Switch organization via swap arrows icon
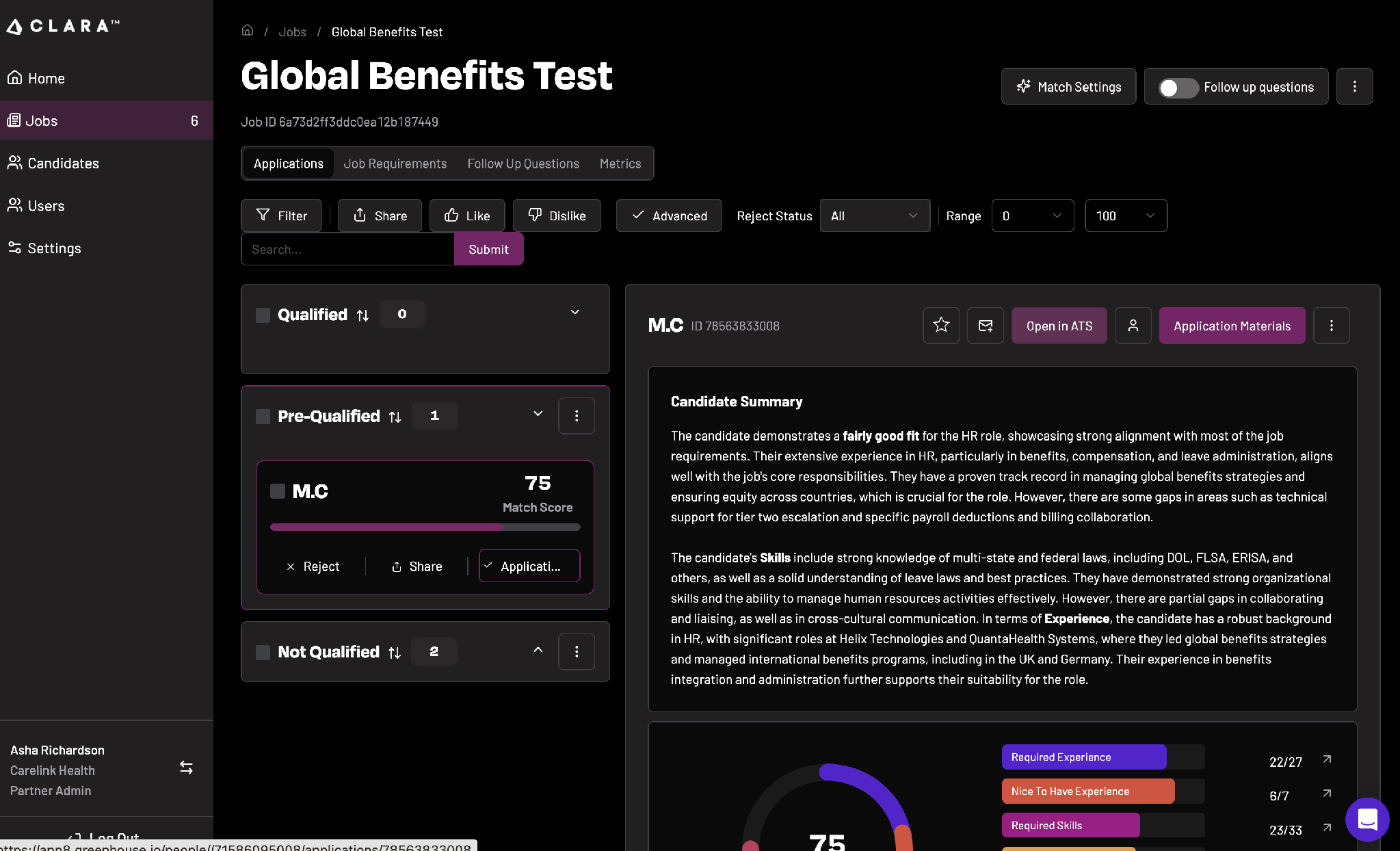The height and width of the screenshot is (851, 1400). tap(186, 768)
